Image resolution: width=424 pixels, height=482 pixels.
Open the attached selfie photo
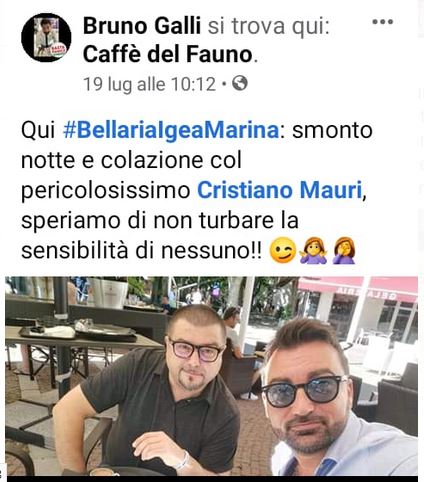[211, 376]
